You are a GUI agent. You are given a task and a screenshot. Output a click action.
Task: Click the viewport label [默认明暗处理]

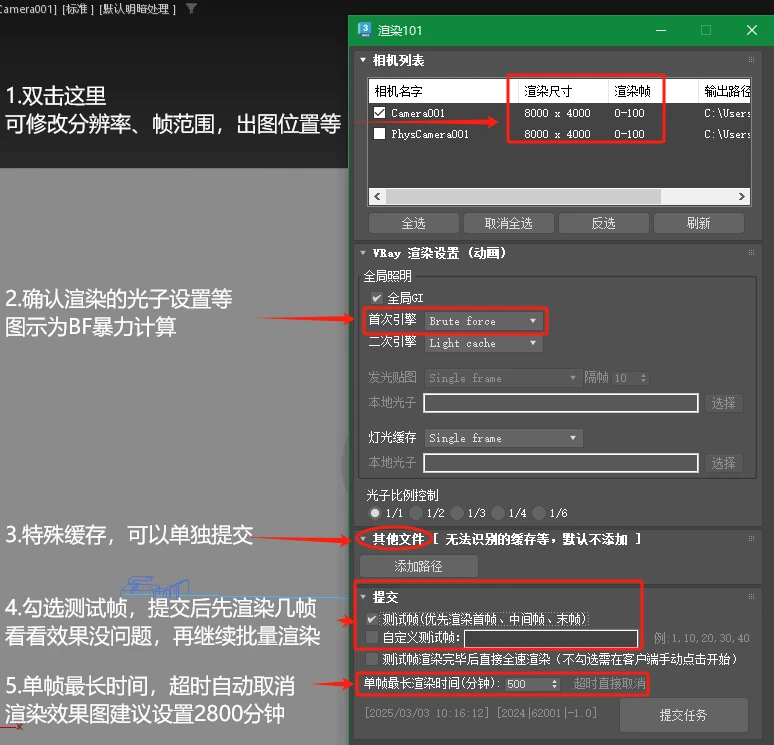tap(137, 9)
